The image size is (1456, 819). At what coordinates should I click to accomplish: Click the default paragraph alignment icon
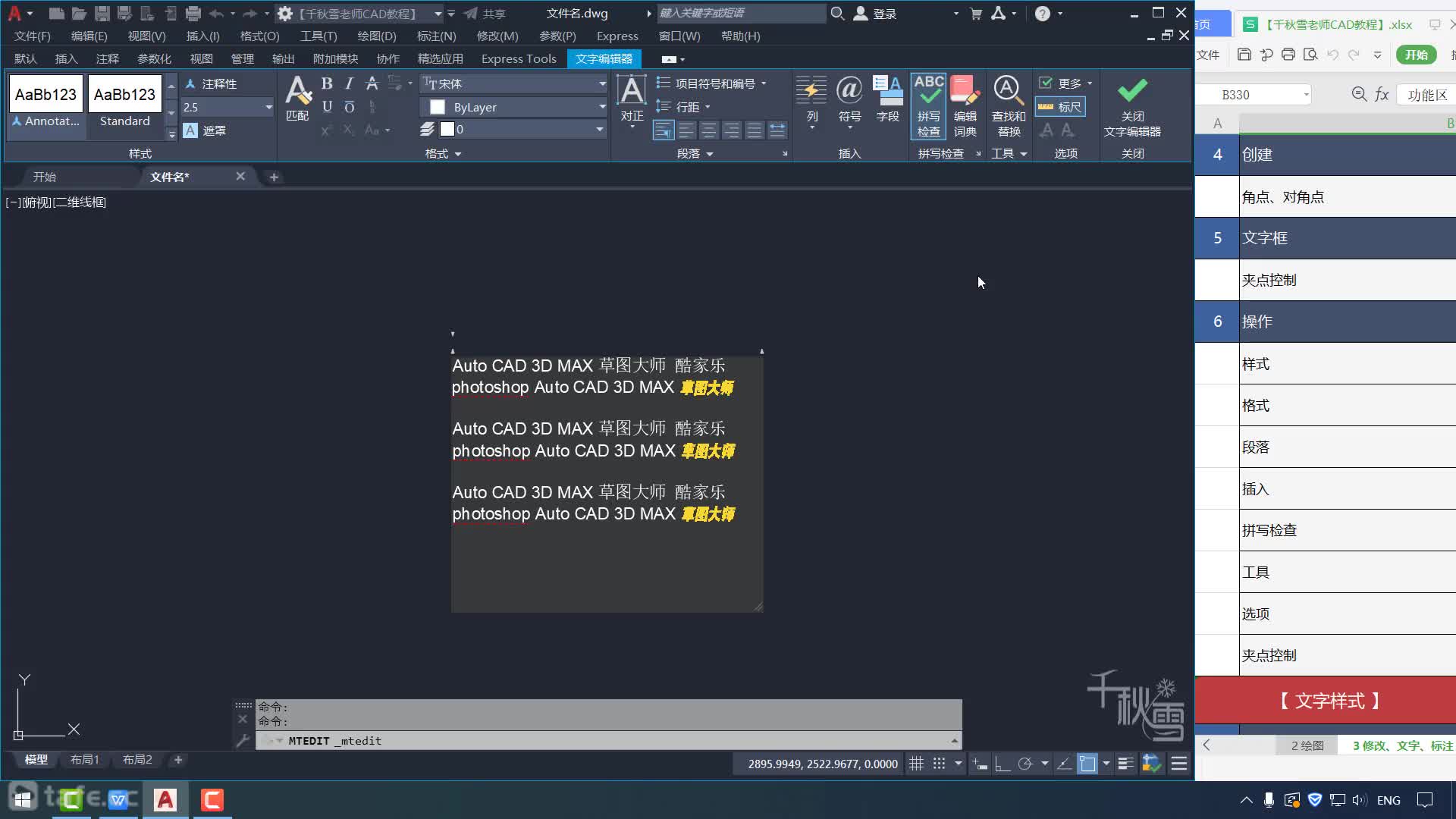[664, 130]
